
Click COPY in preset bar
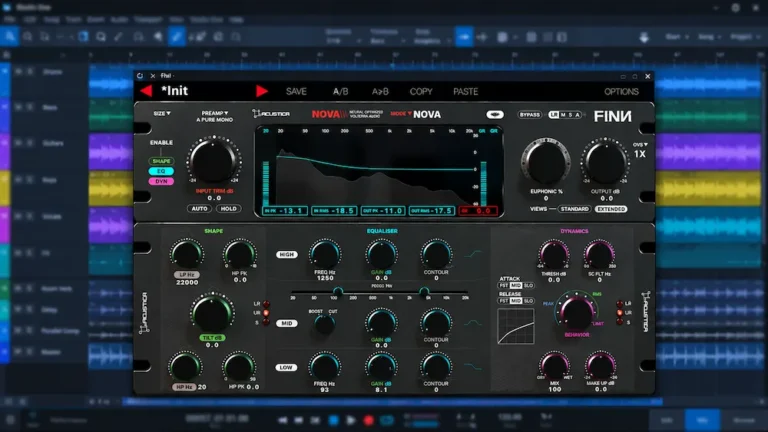[x=421, y=92]
